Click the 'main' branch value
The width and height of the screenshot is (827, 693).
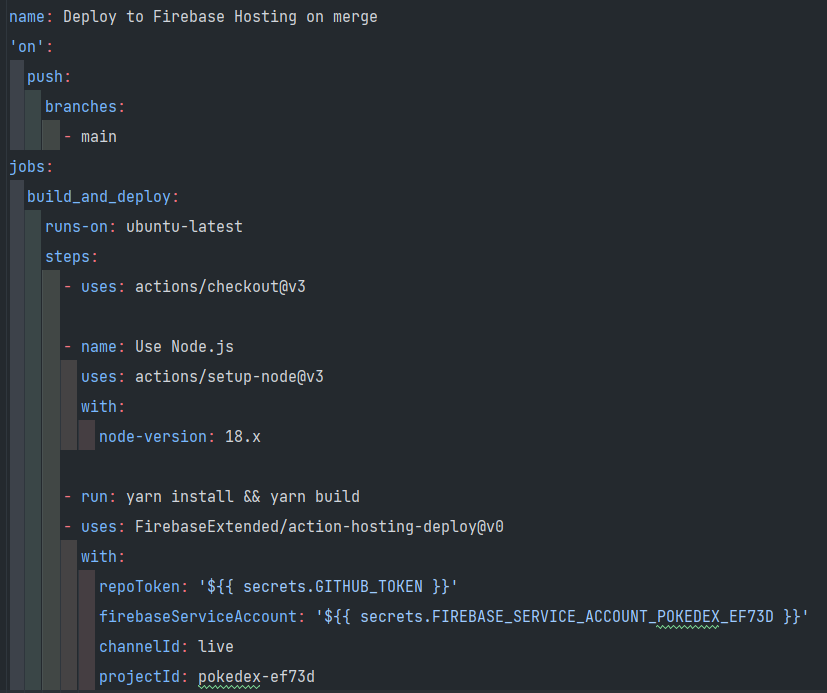(x=99, y=137)
